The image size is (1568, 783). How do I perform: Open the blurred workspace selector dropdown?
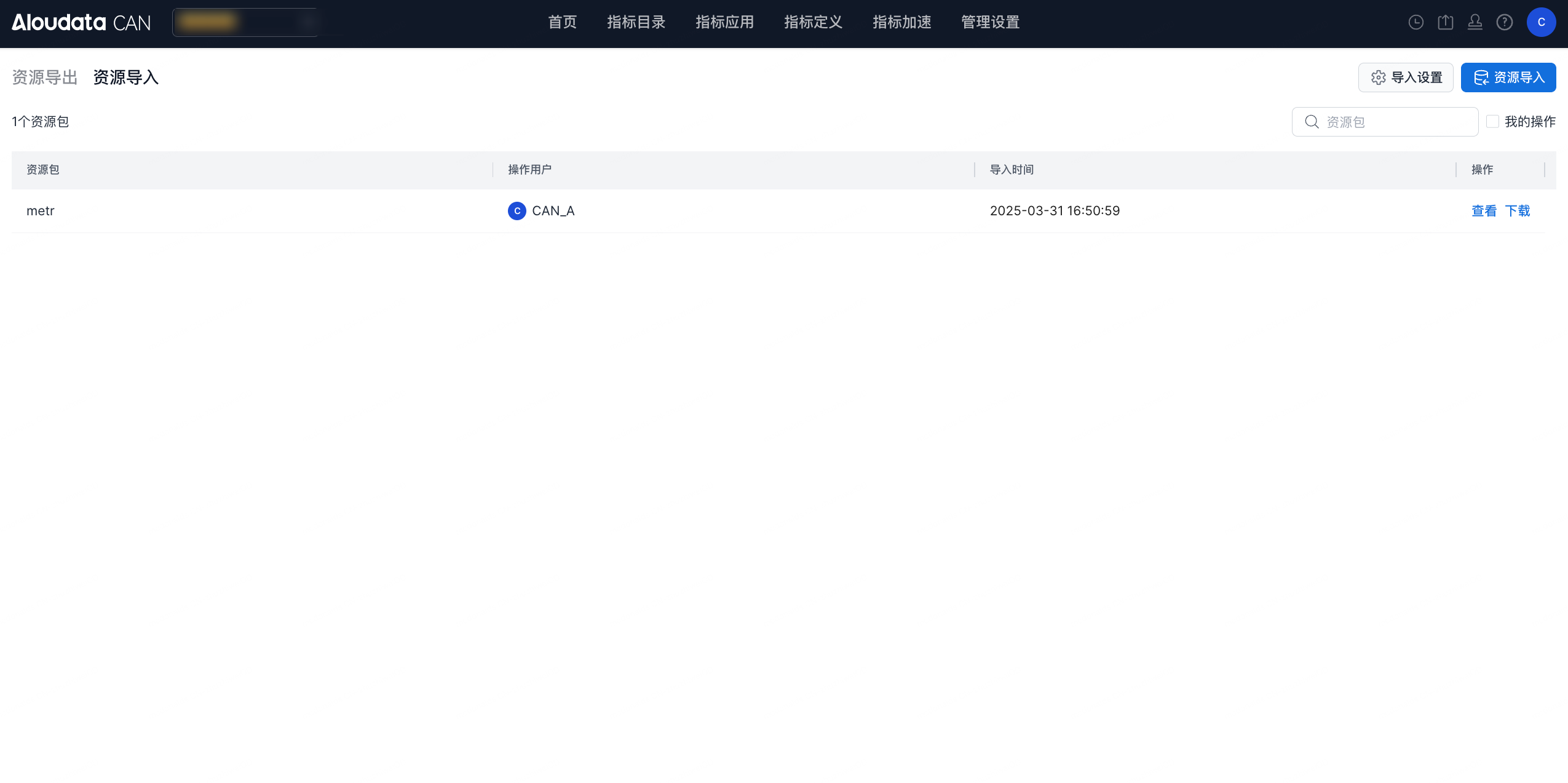(245, 23)
